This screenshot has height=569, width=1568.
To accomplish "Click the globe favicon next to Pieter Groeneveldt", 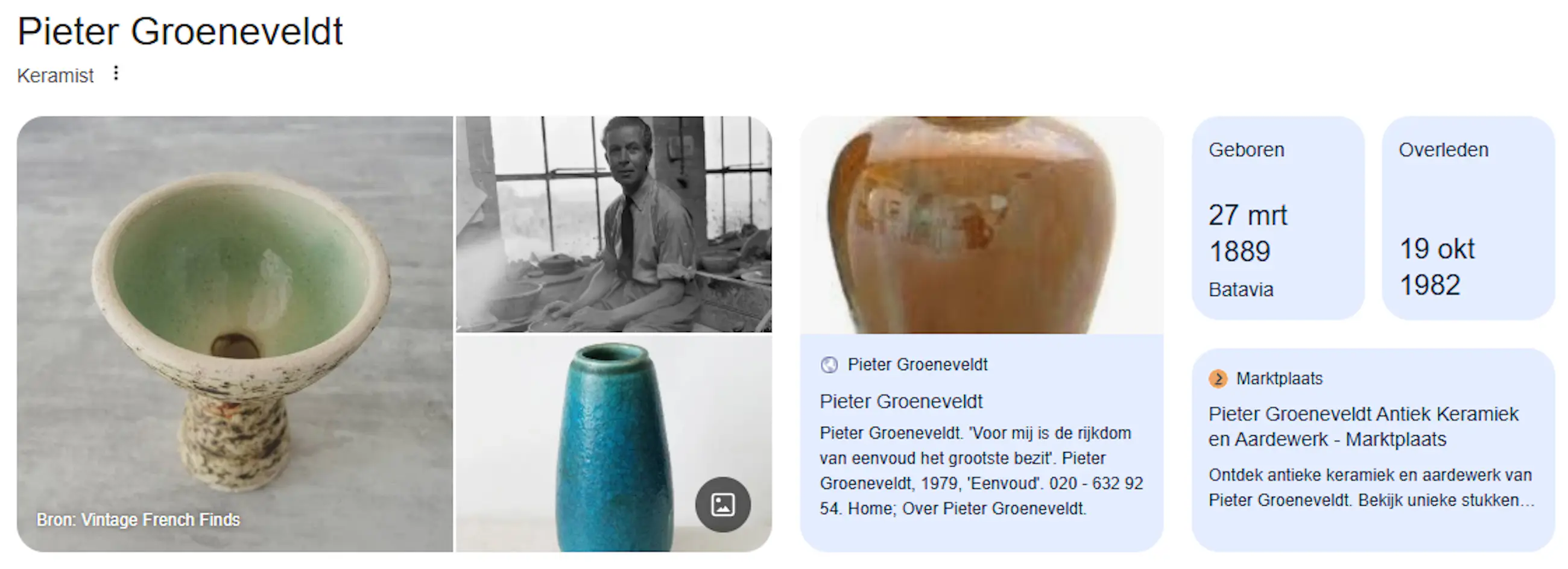I will point(829,365).
